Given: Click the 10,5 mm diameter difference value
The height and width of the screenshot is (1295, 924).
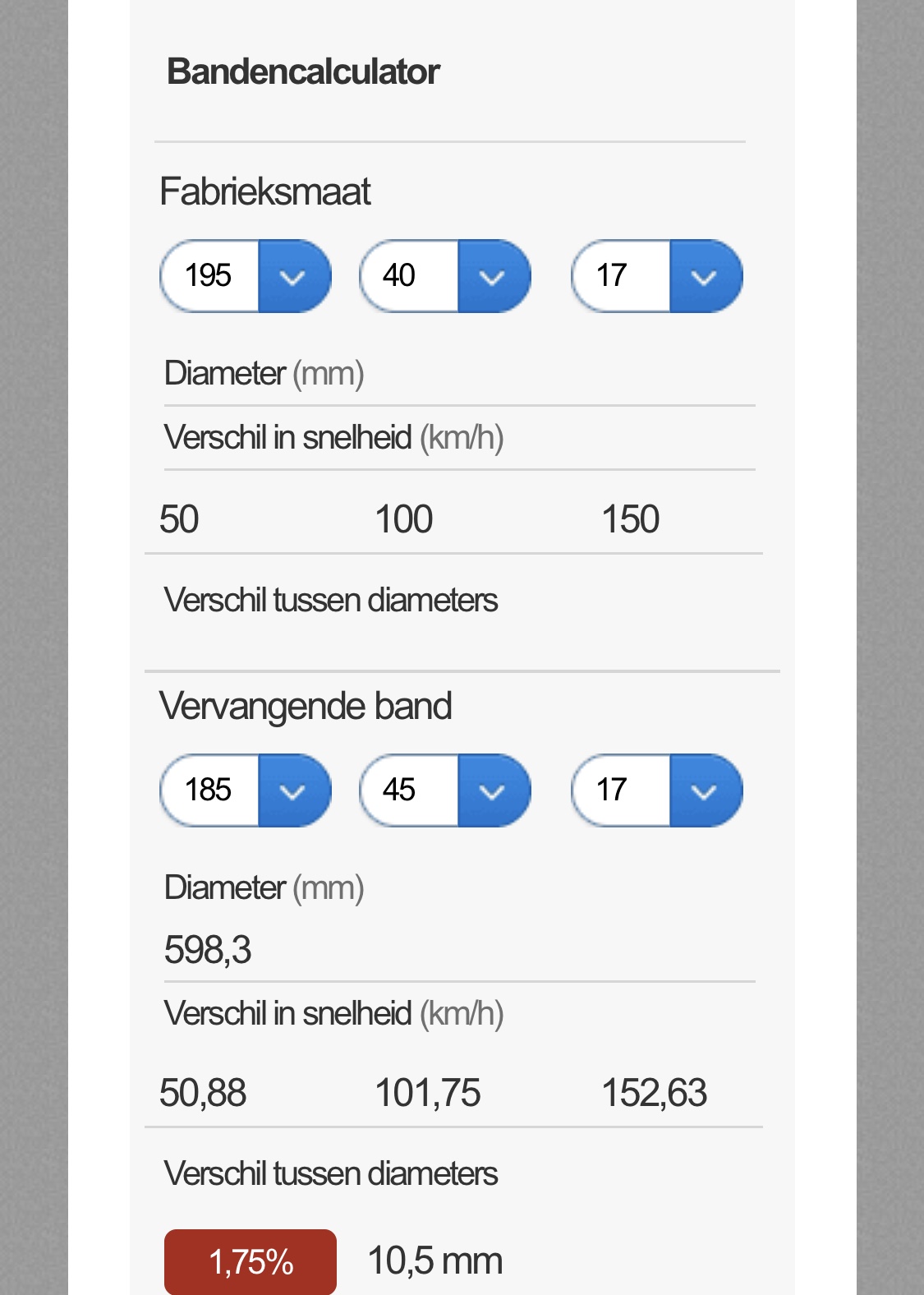Looking at the screenshot, I should pyautogui.click(x=434, y=1260).
